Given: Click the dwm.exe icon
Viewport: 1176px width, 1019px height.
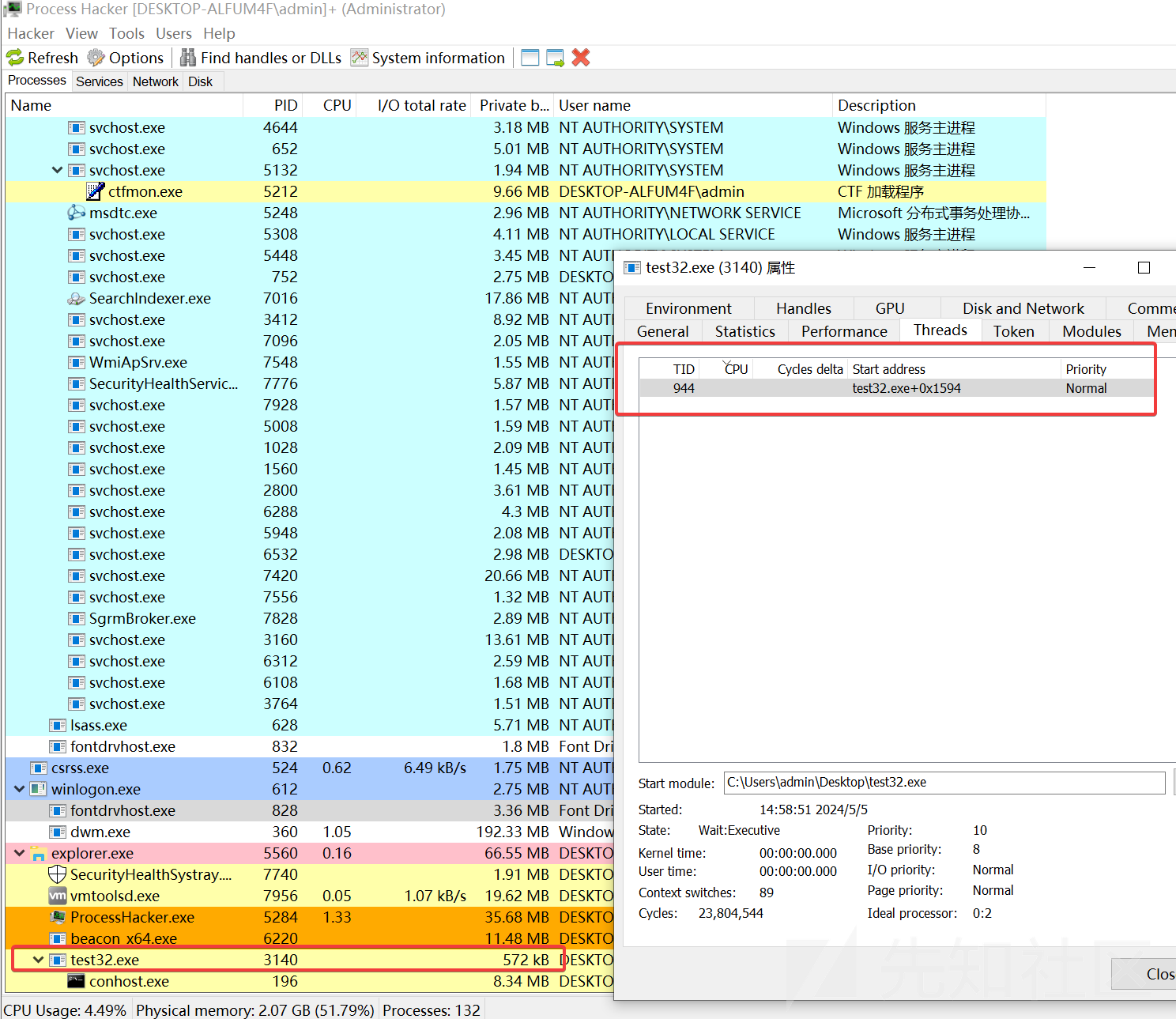Looking at the screenshot, I should click(58, 832).
